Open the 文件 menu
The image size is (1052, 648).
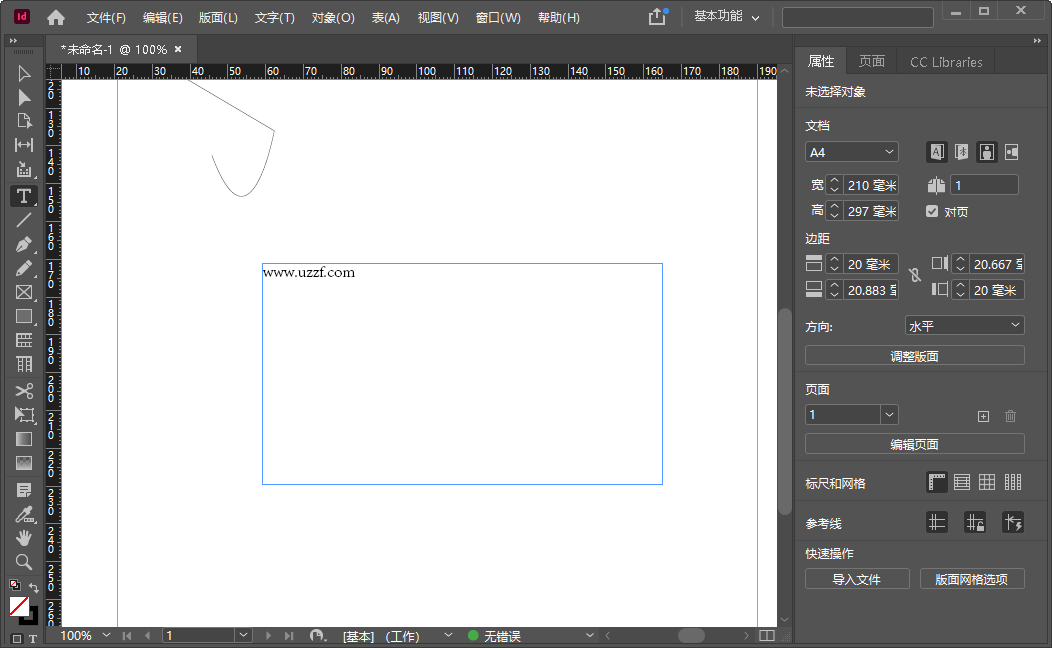click(106, 17)
